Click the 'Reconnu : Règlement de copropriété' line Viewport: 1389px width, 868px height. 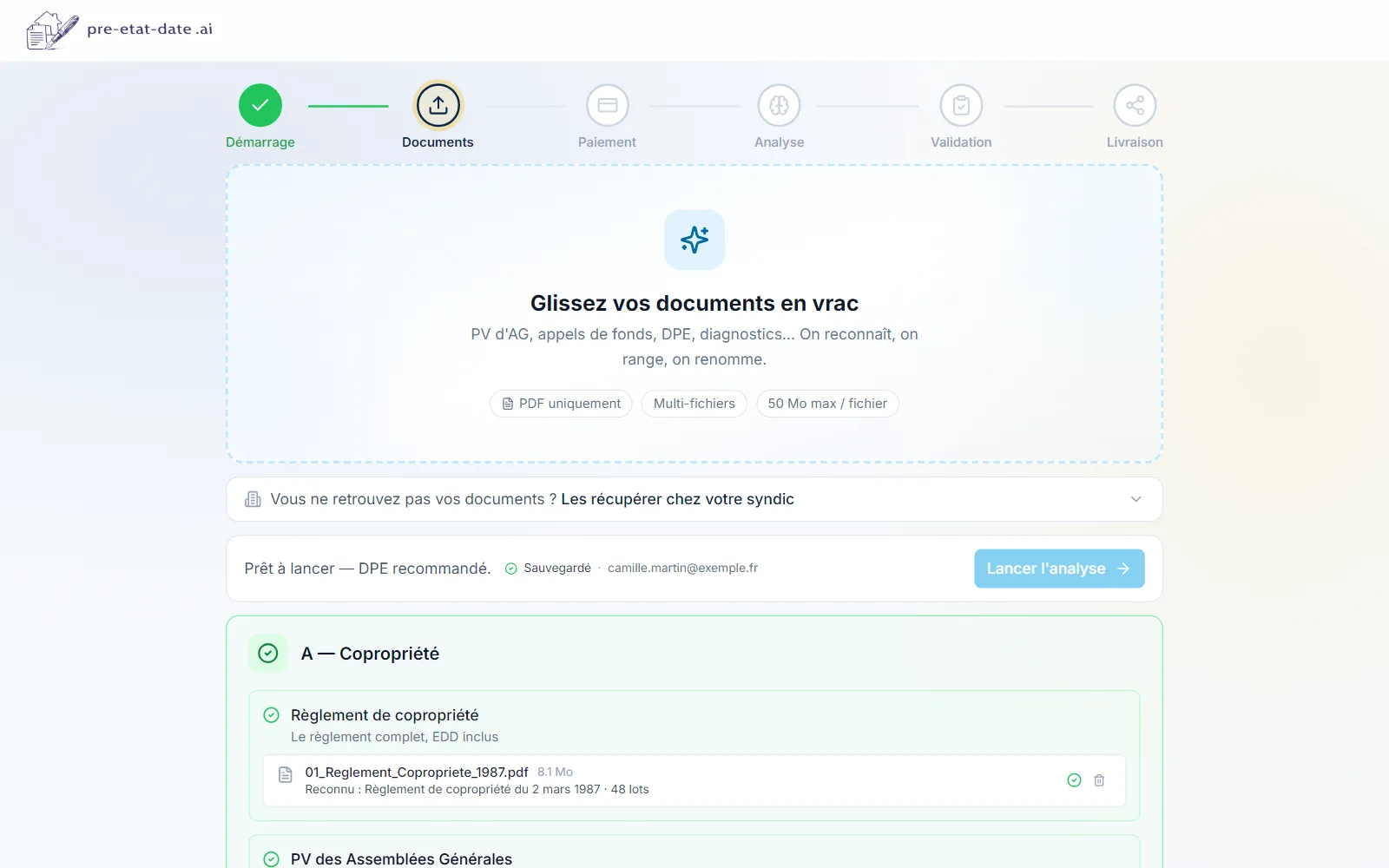pos(477,790)
